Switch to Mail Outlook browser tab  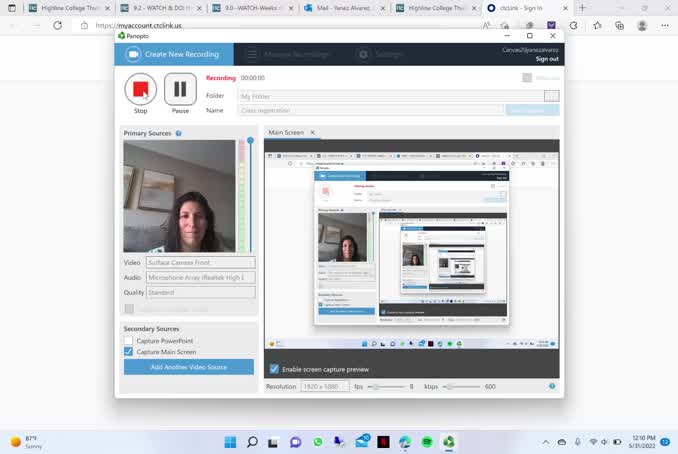click(345, 8)
